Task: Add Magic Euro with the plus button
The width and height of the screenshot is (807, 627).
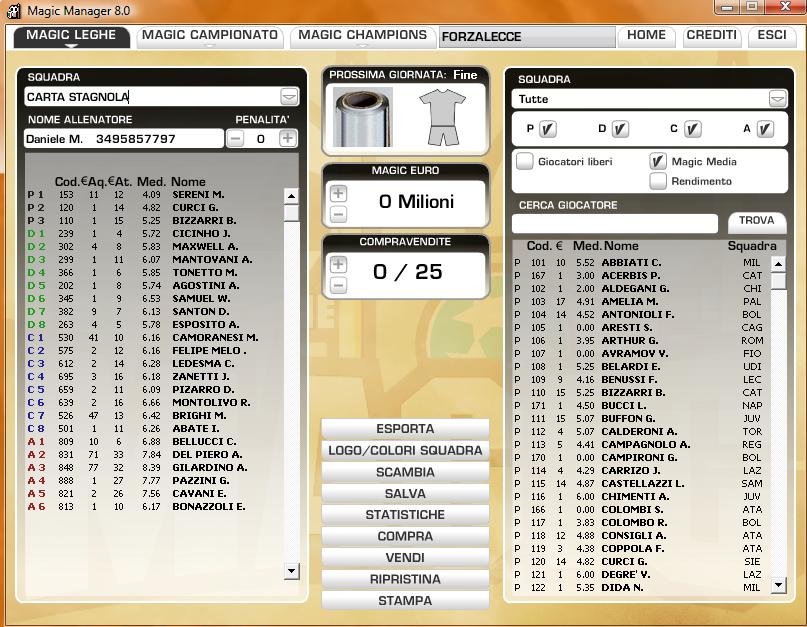Action: (338, 194)
